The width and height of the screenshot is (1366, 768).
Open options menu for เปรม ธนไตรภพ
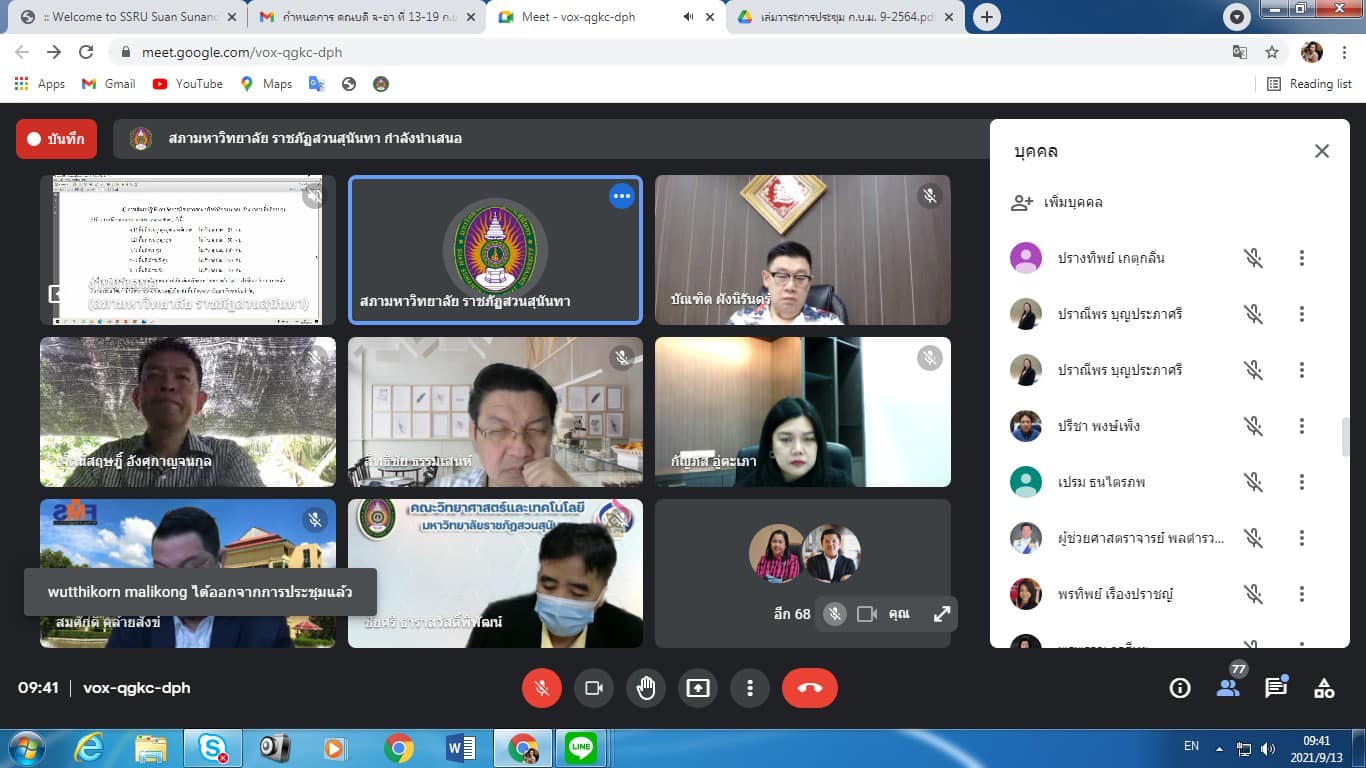click(1301, 482)
